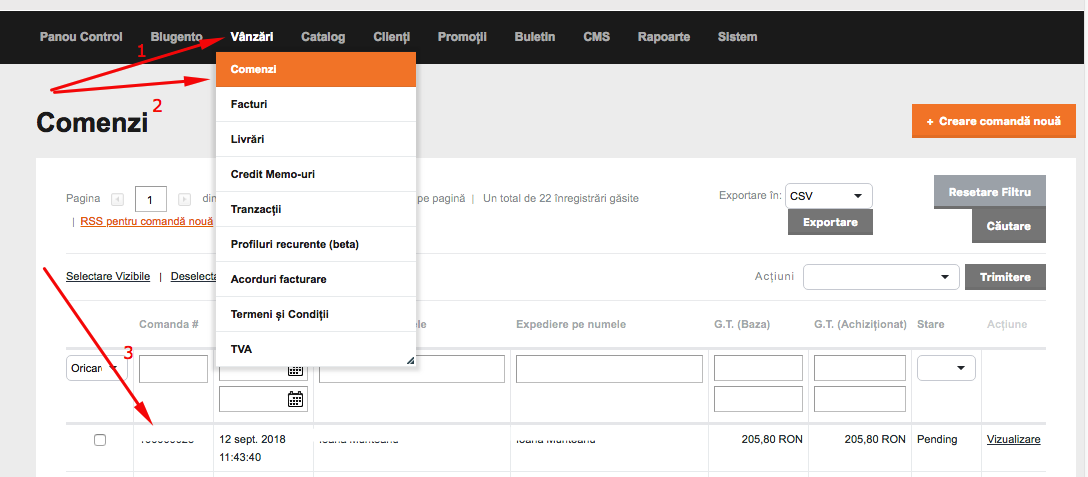Click Selectare Vizibile link

(x=108, y=276)
